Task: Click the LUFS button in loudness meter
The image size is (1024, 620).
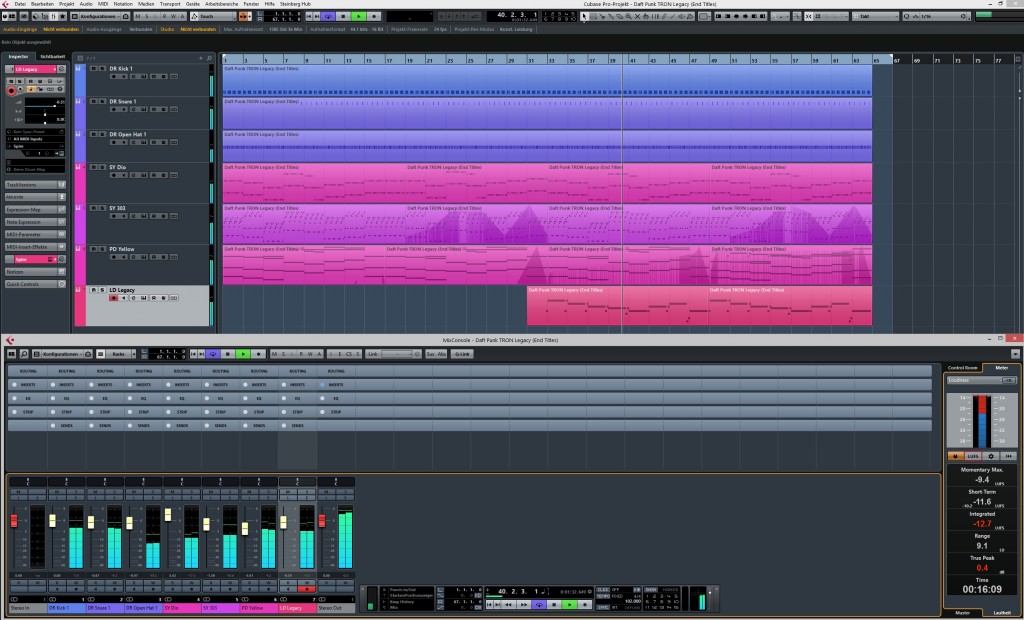Action: tap(973, 456)
